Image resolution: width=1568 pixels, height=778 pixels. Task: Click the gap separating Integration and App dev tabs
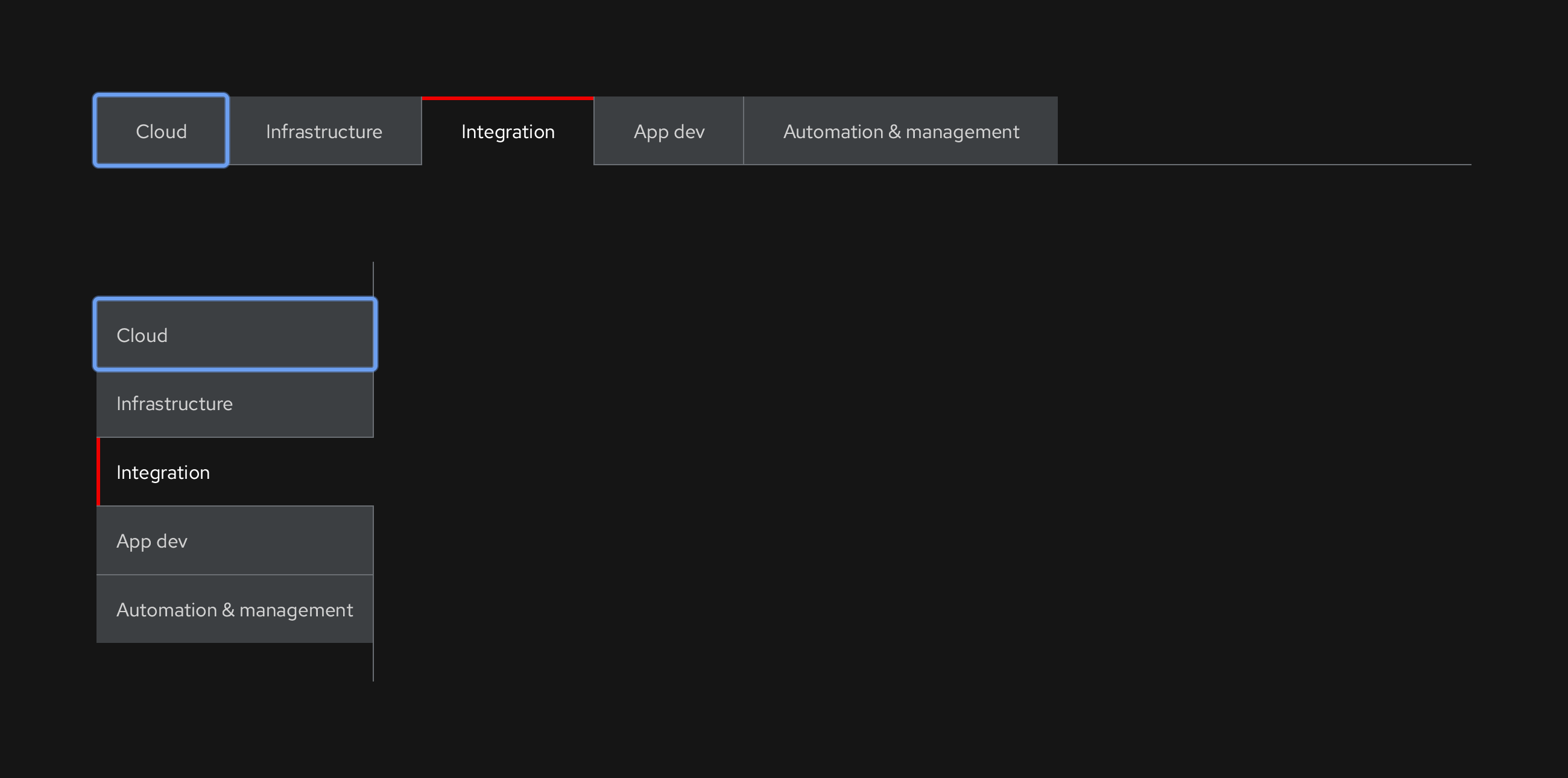click(593, 130)
